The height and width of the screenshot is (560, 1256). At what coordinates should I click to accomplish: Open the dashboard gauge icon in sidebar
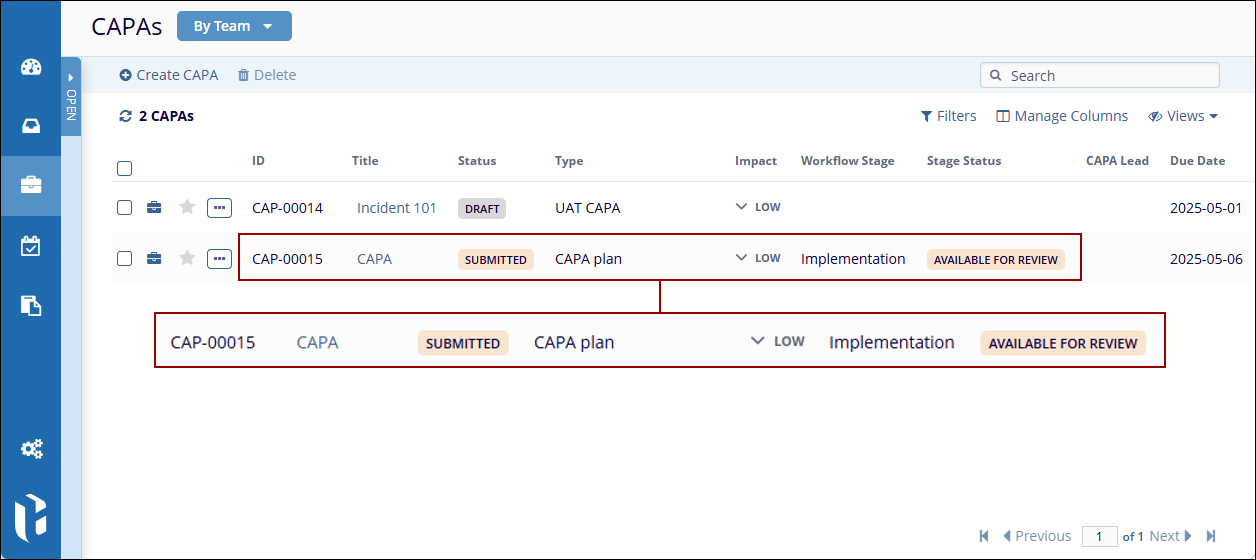[x=31, y=68]
